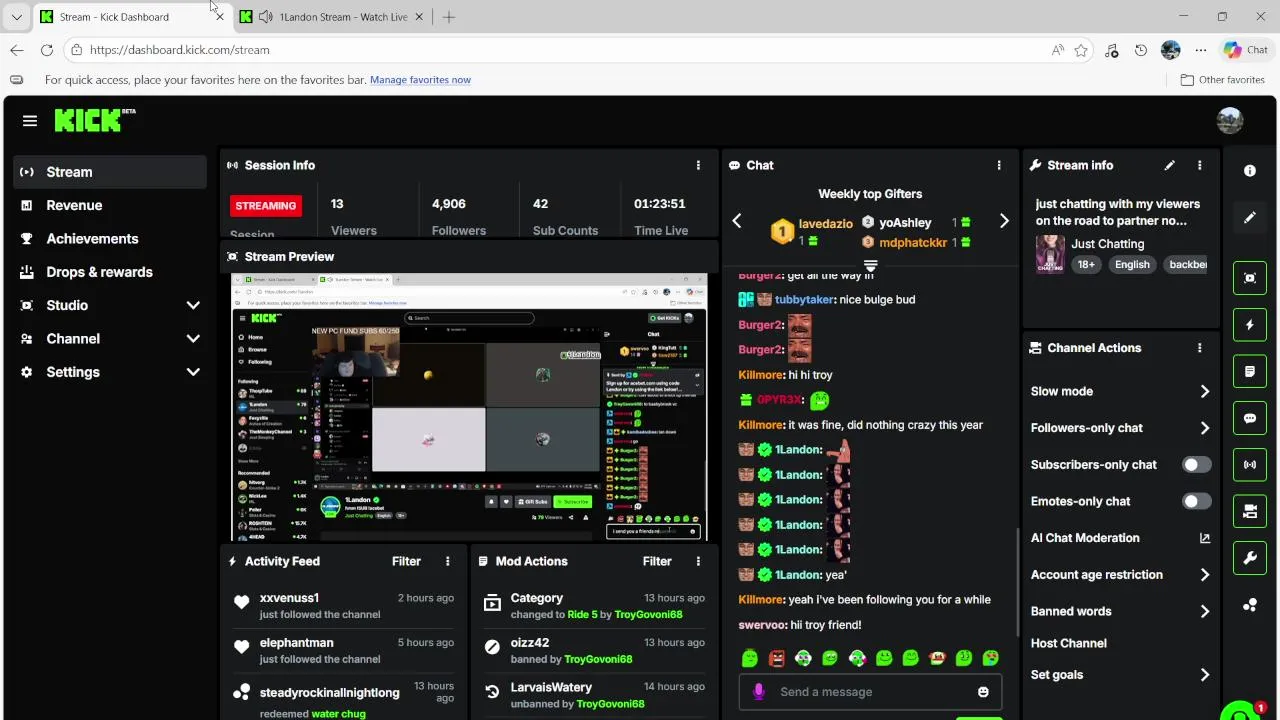
Task: Click the lightning bolt icon in right toolbar
Action: (x=1250, y=325)
